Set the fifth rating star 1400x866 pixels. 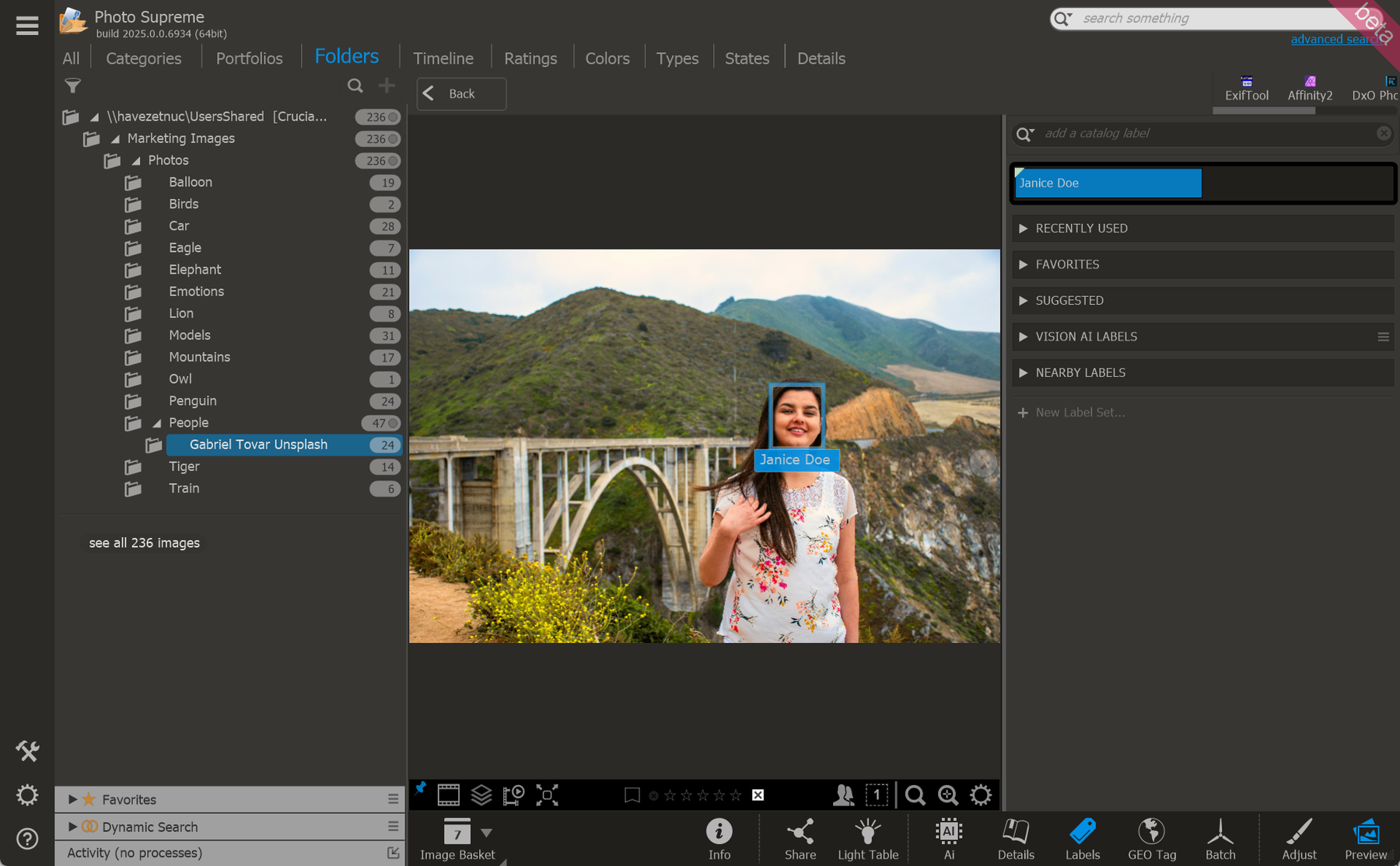[736, 795]
